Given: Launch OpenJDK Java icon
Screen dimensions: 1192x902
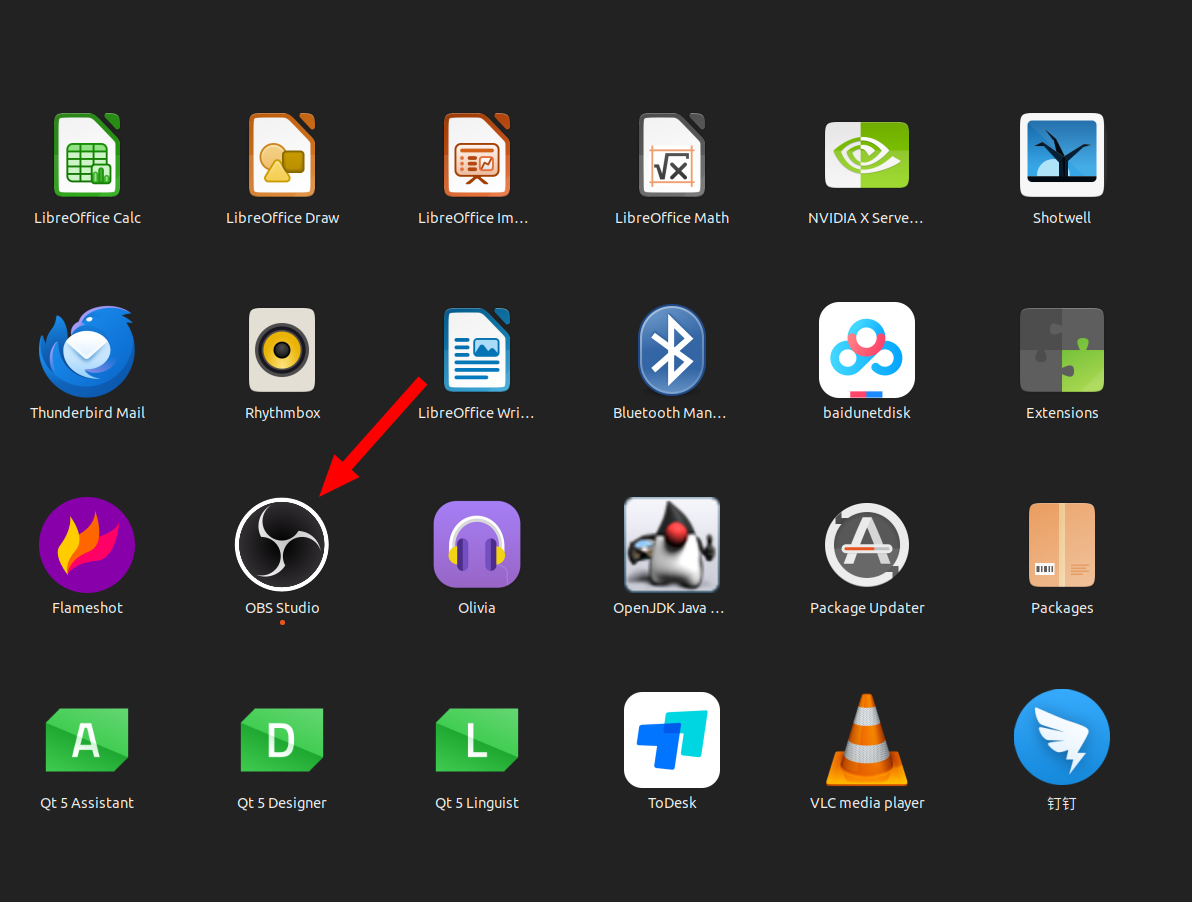Looking at the screenshot, I should [x=672, y=545].
